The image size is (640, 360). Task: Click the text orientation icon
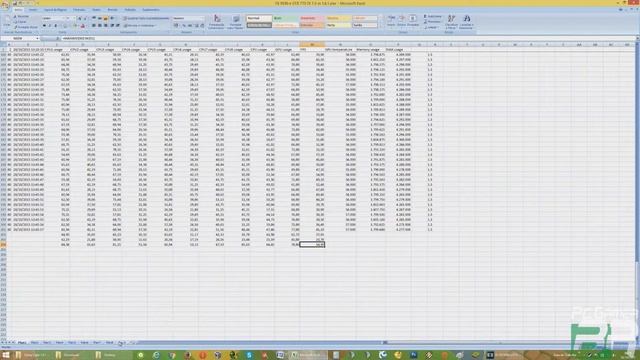pyautogui.click(x=113, y=18)
